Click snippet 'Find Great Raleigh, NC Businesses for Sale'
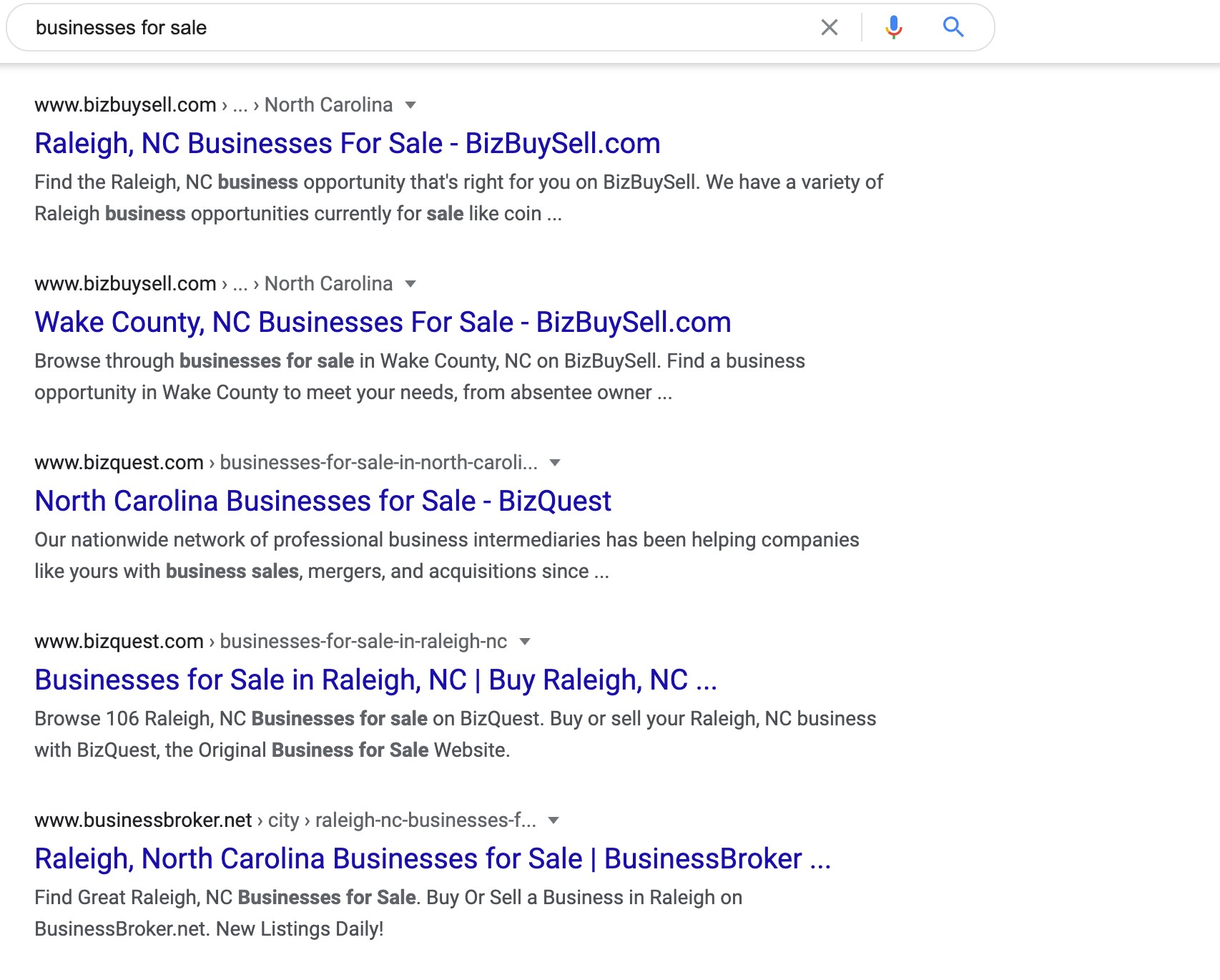This screenshot has height=980, width=1220. coord(388,913)
